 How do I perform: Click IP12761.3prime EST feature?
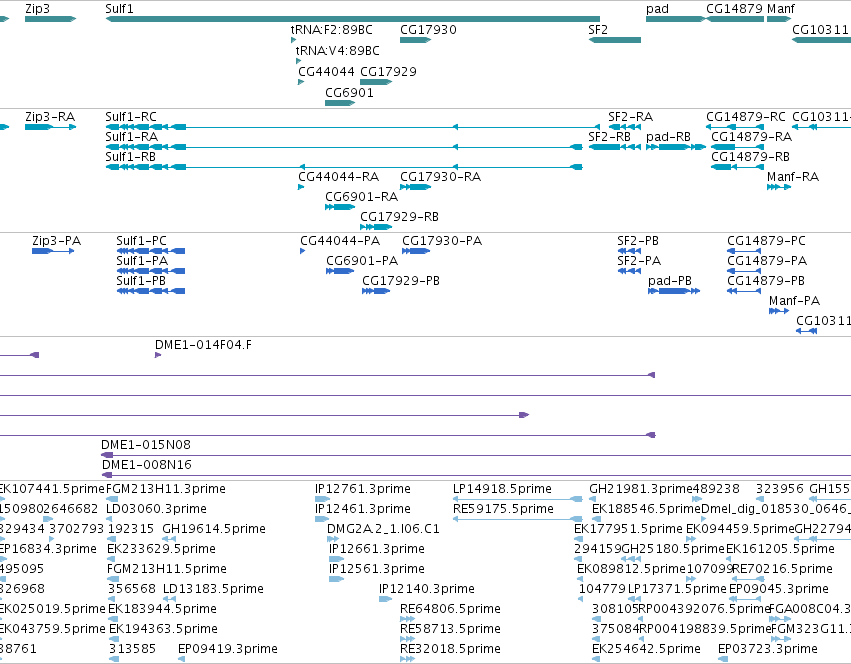(x=322, y=499)
